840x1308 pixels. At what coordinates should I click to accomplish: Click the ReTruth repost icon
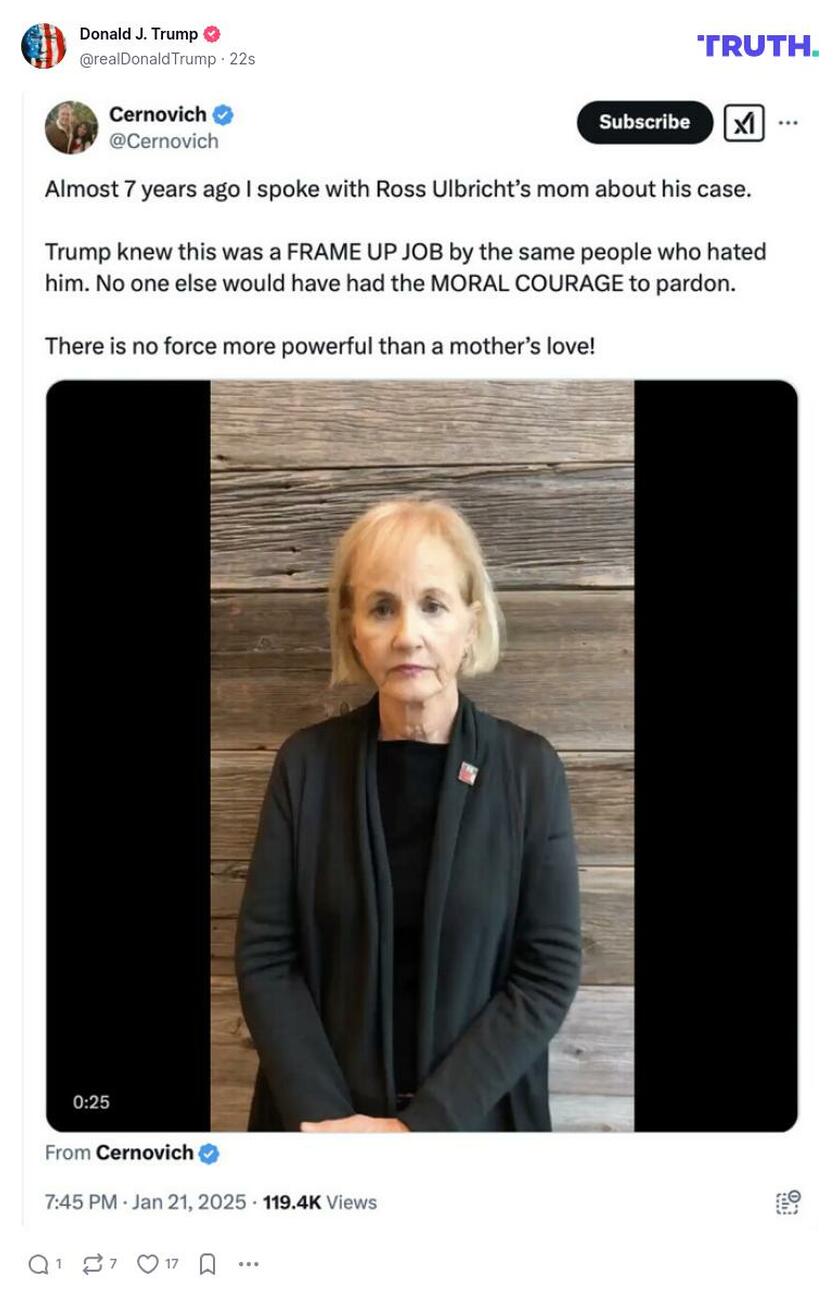click(92, 1265)
